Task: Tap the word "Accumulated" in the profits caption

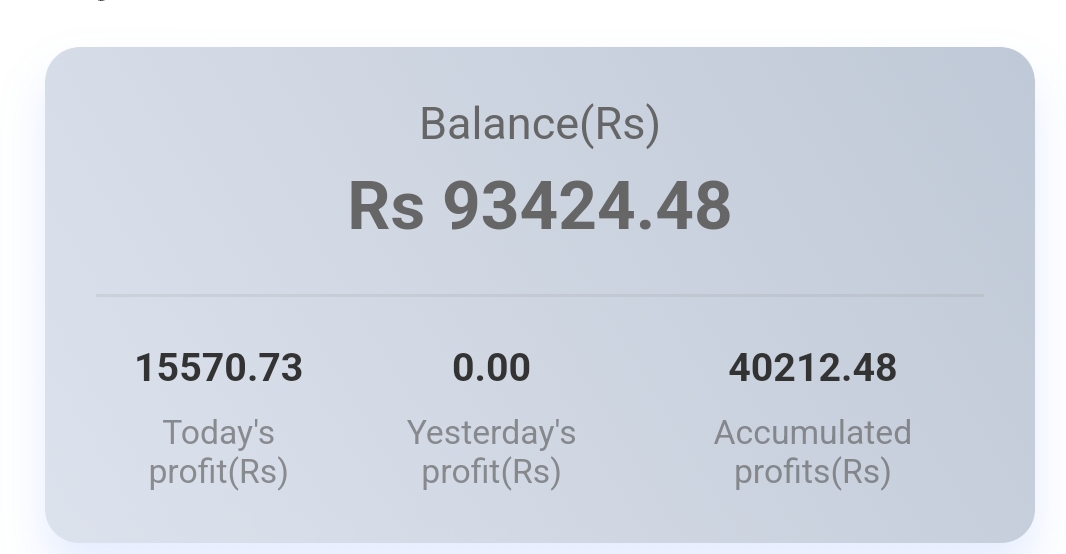Action: (812, 433)
